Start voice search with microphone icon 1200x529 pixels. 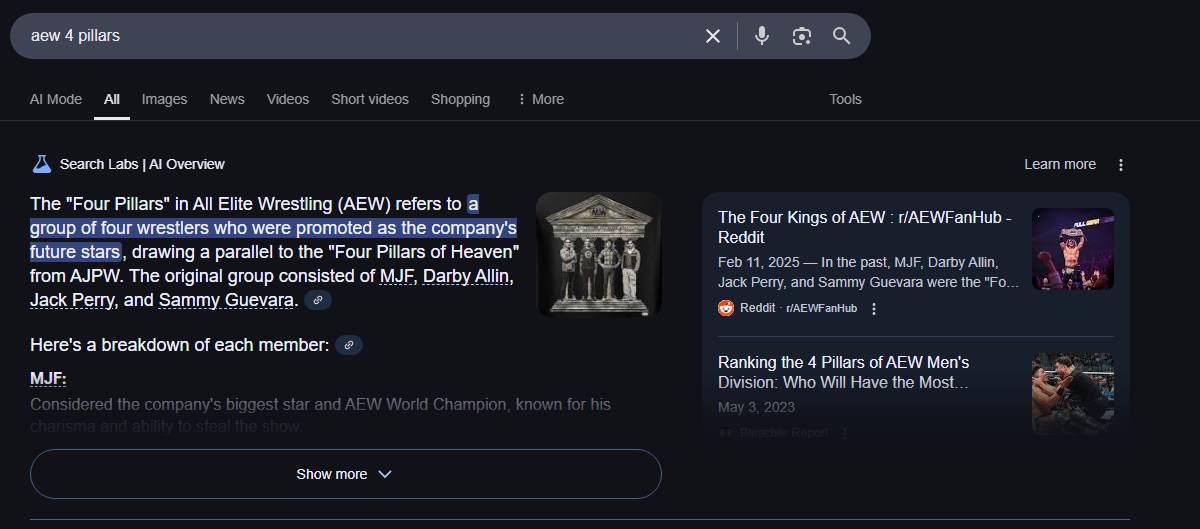click(762, 36)
